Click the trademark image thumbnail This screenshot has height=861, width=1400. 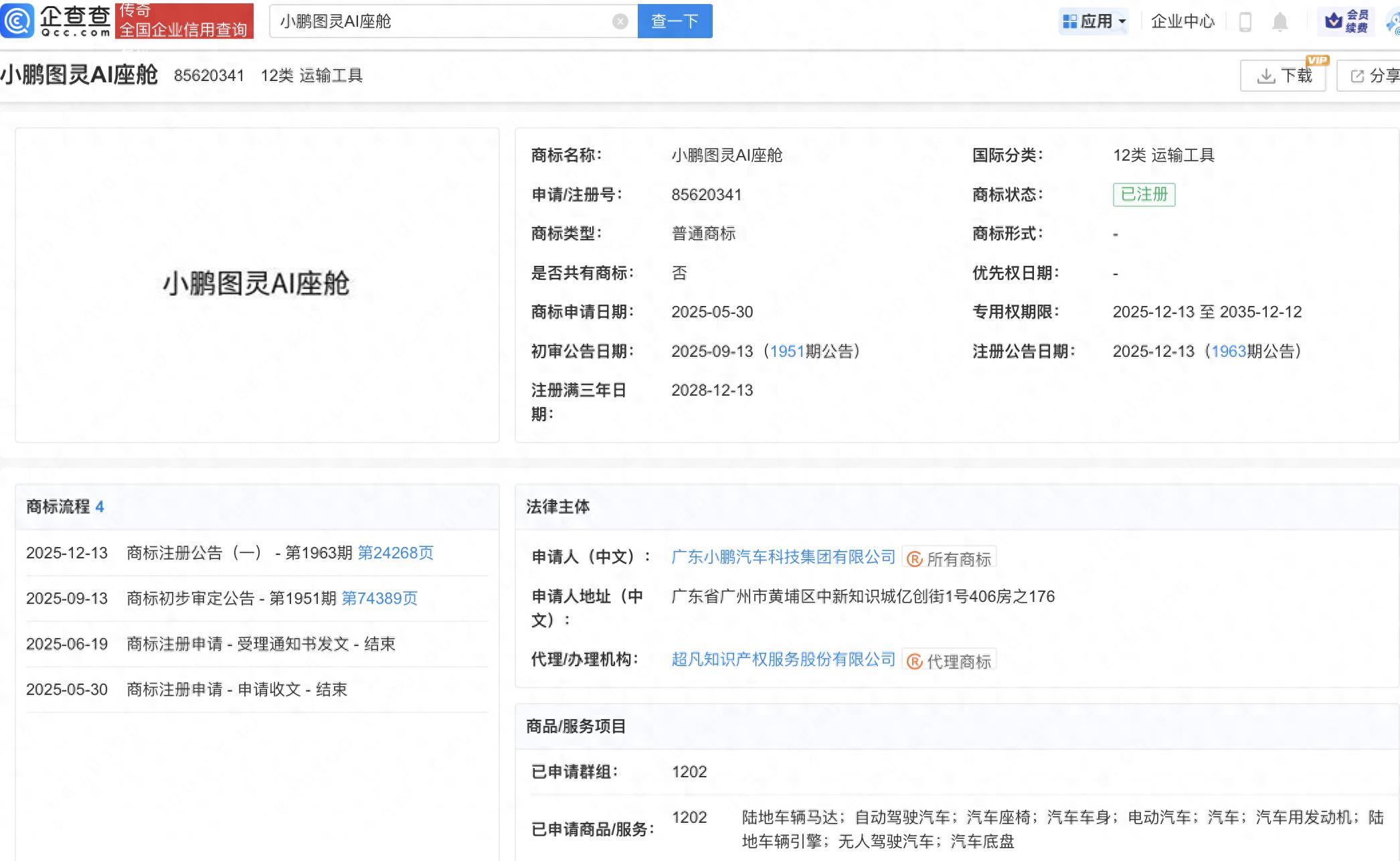(x=257, y=285)
